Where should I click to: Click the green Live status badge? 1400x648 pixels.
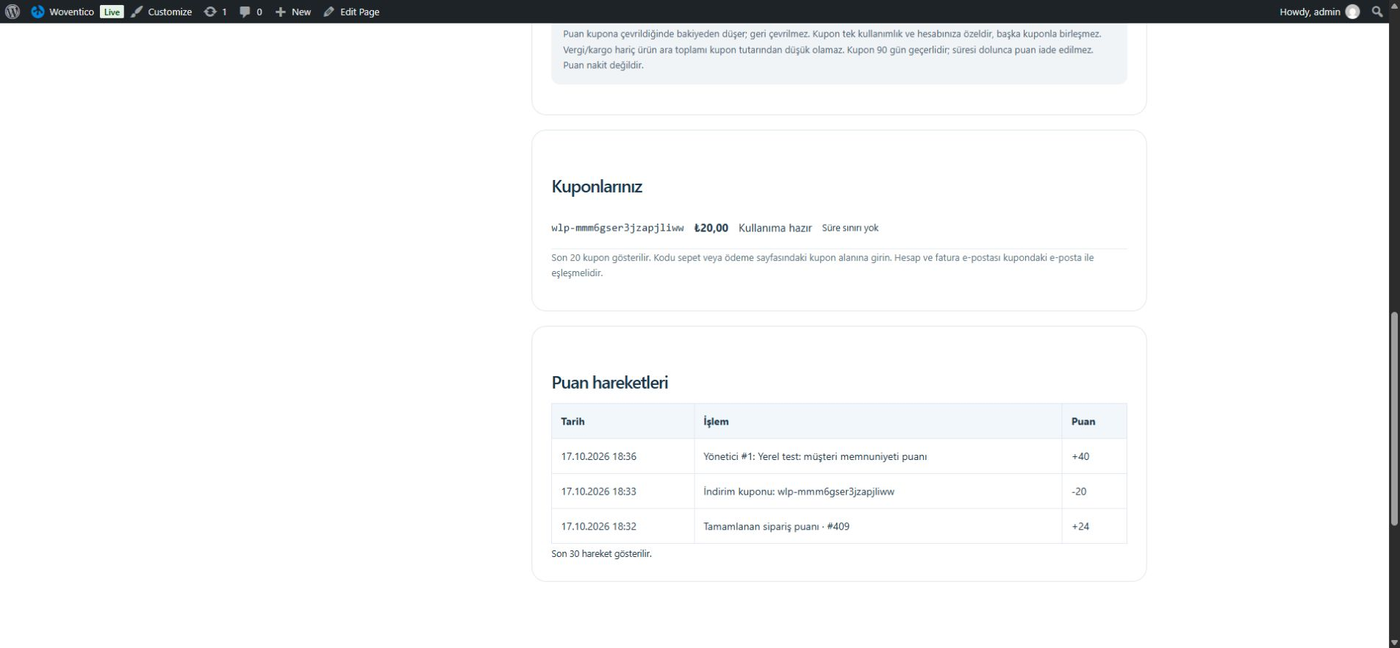pyautogui.click(x=111, y=12)
